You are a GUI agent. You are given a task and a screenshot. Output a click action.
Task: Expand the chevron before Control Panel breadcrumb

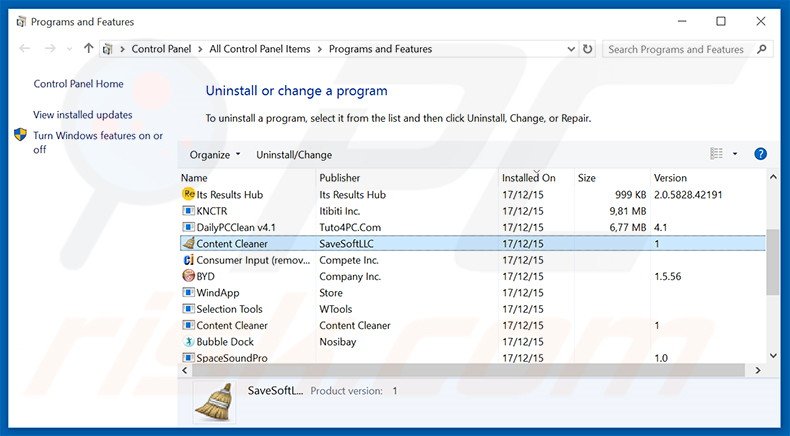122,49
